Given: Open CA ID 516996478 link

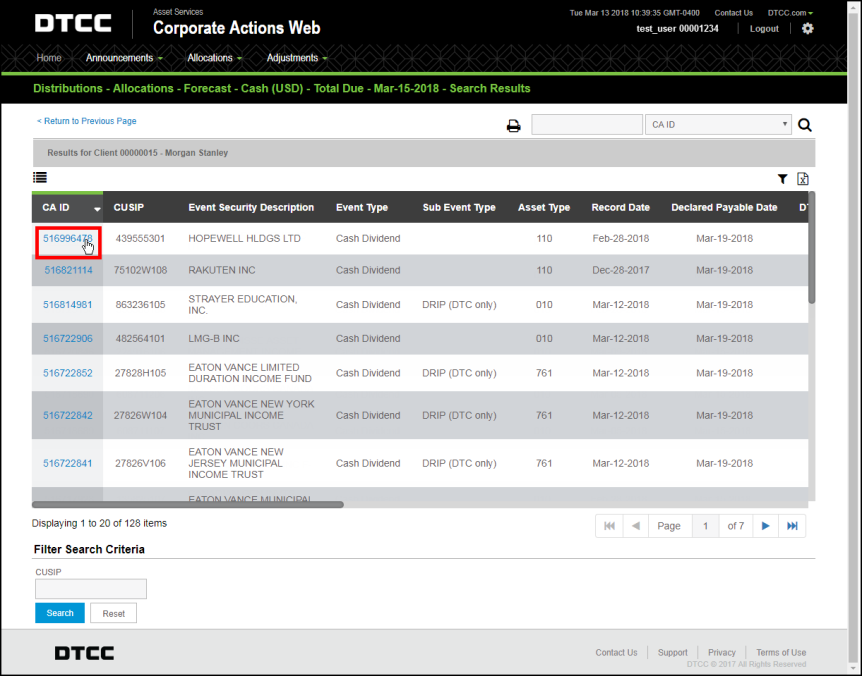Looking at the screenshot, I should 68,239.
